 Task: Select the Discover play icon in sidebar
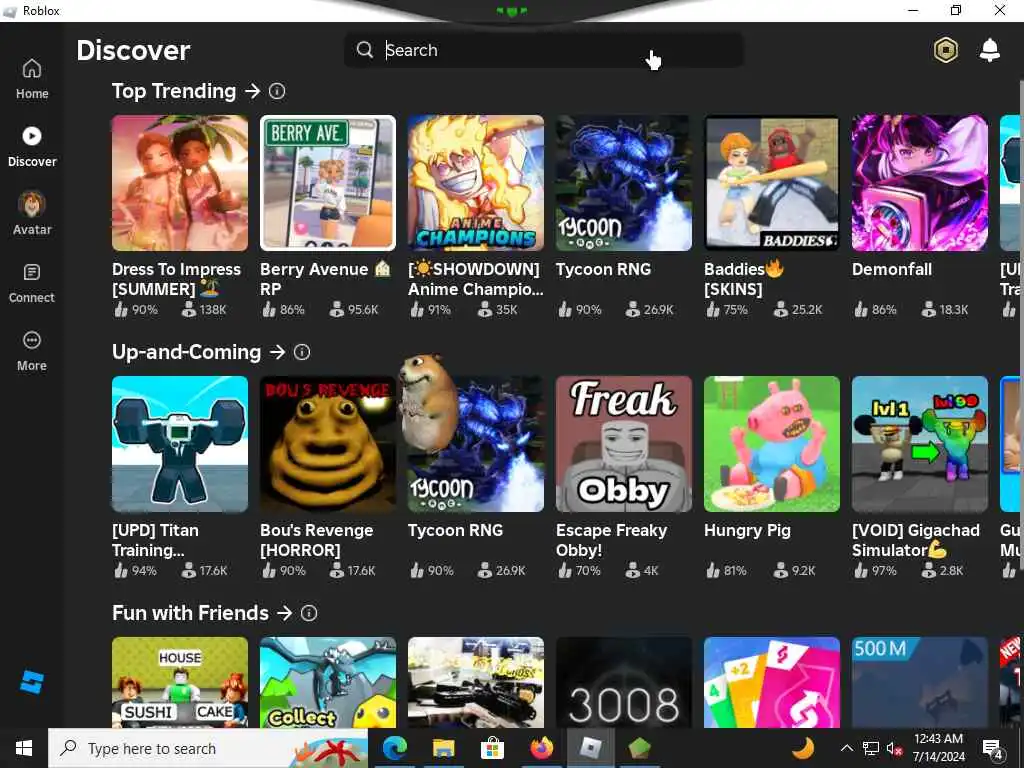[x=32, y=136]
